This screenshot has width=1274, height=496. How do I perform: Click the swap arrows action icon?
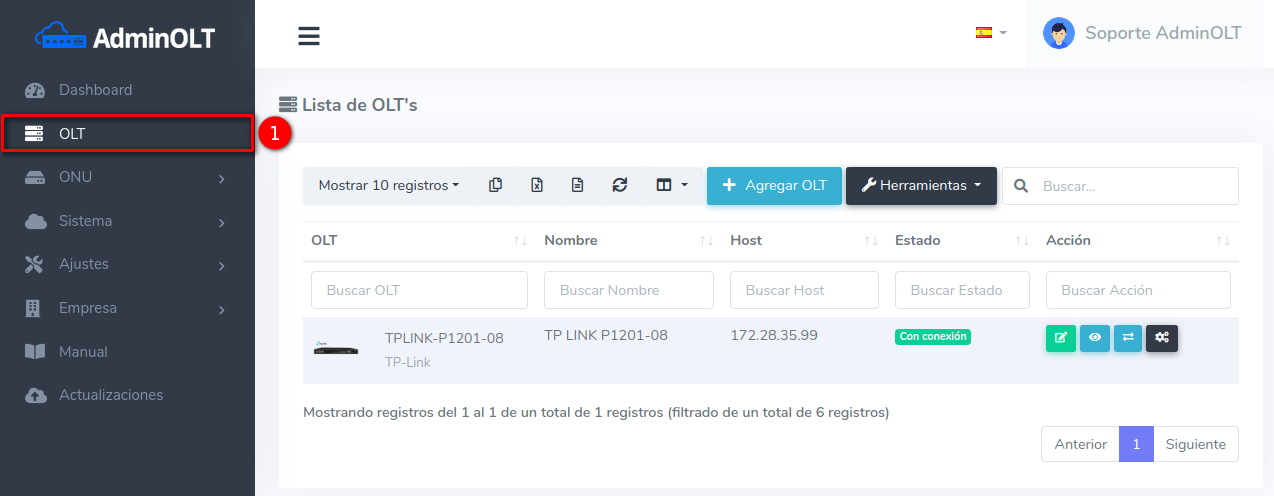point(1128,338)
